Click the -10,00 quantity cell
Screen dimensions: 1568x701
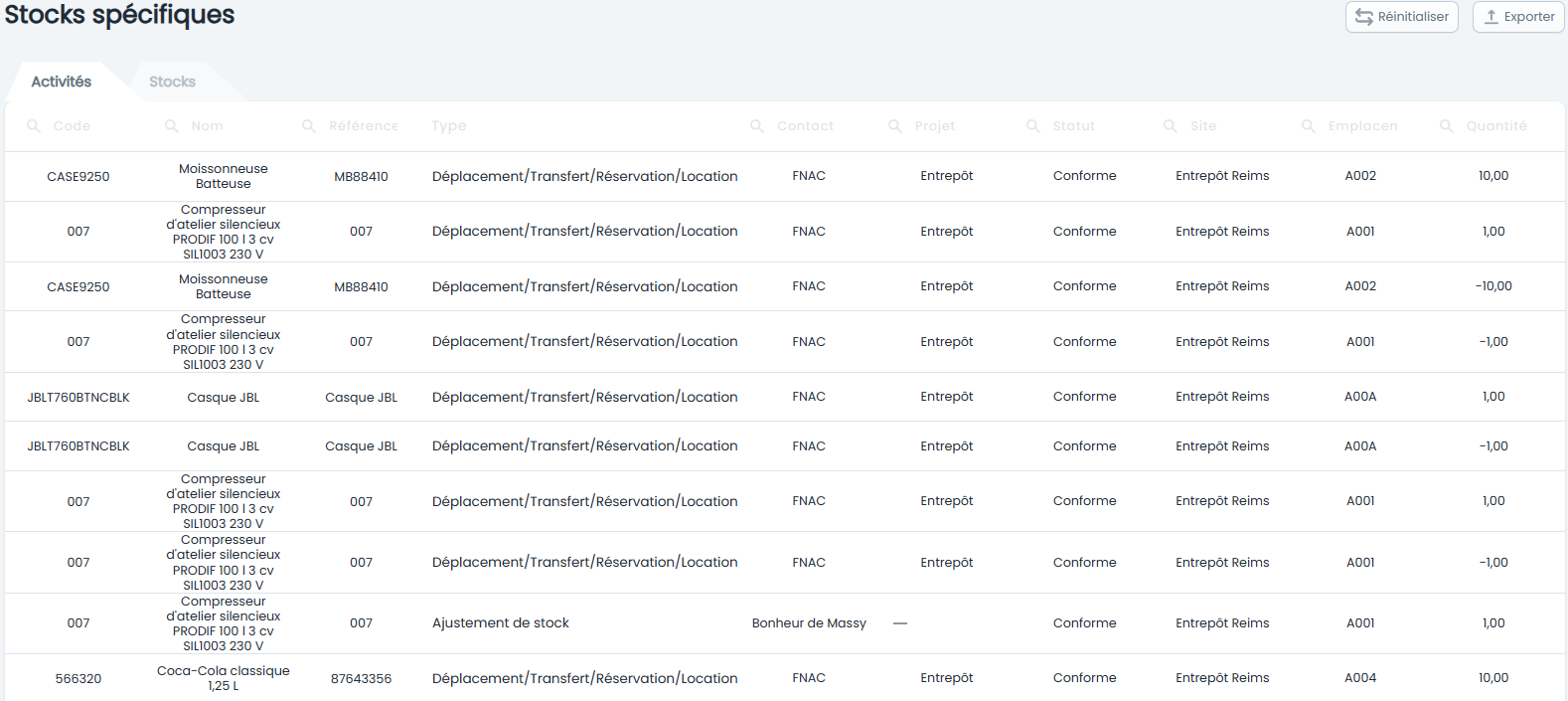1493,286
